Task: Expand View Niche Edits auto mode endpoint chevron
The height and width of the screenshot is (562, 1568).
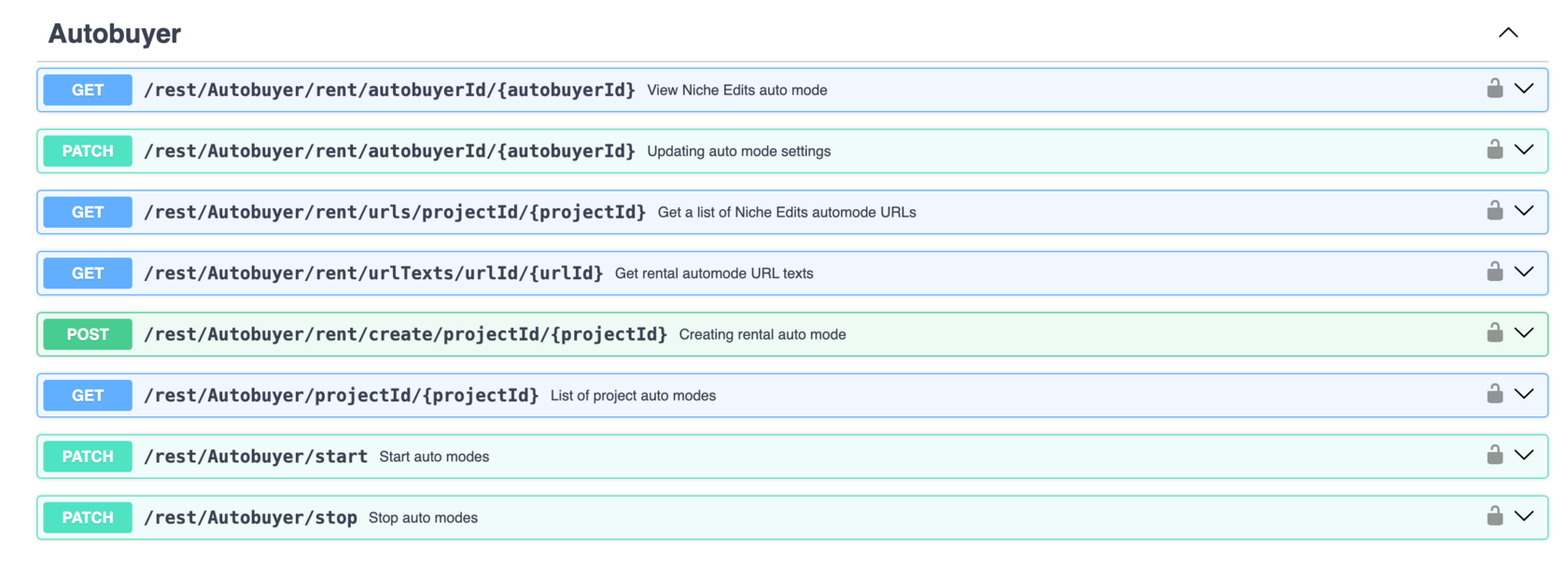Action: point(1524,89)
